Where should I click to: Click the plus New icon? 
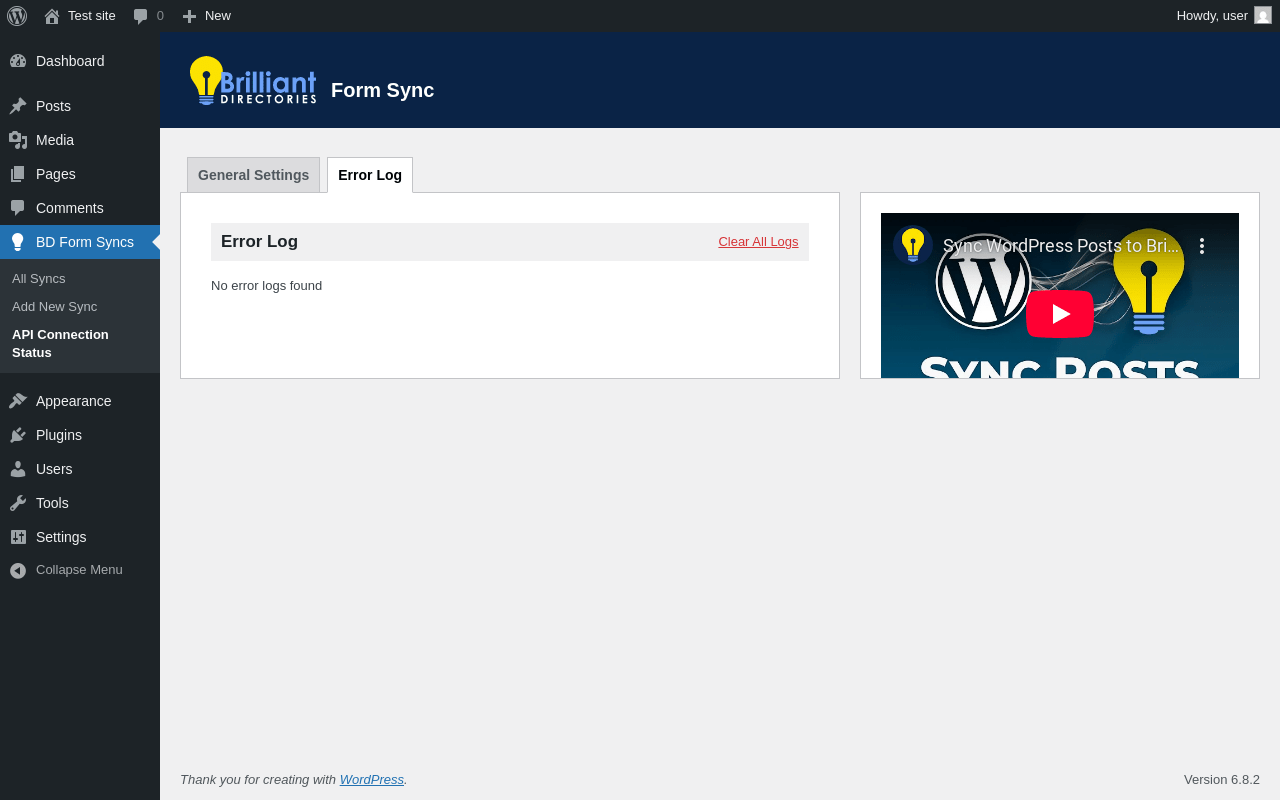click(x=189, y=16)
